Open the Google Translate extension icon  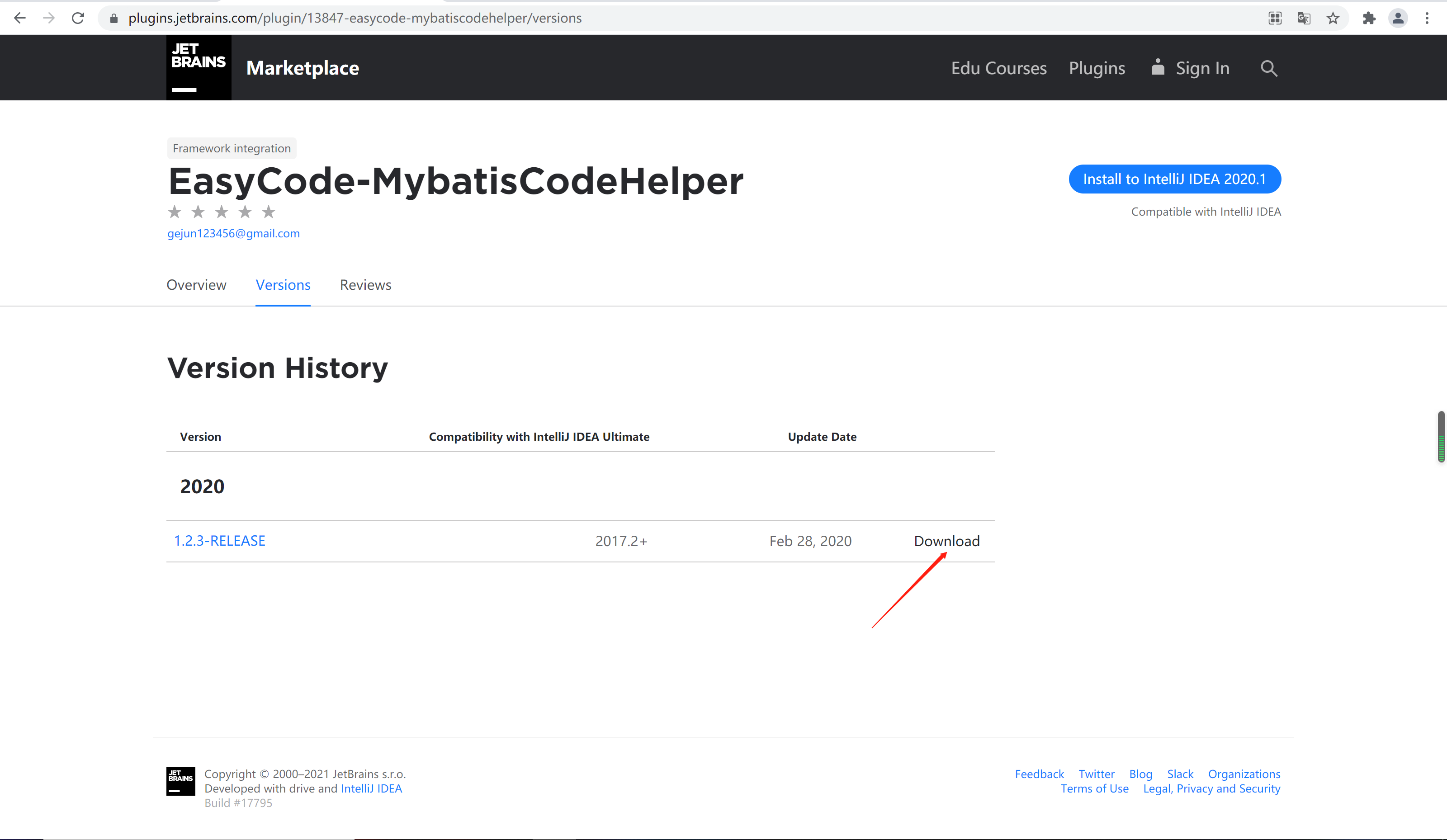pos(1304,18)
